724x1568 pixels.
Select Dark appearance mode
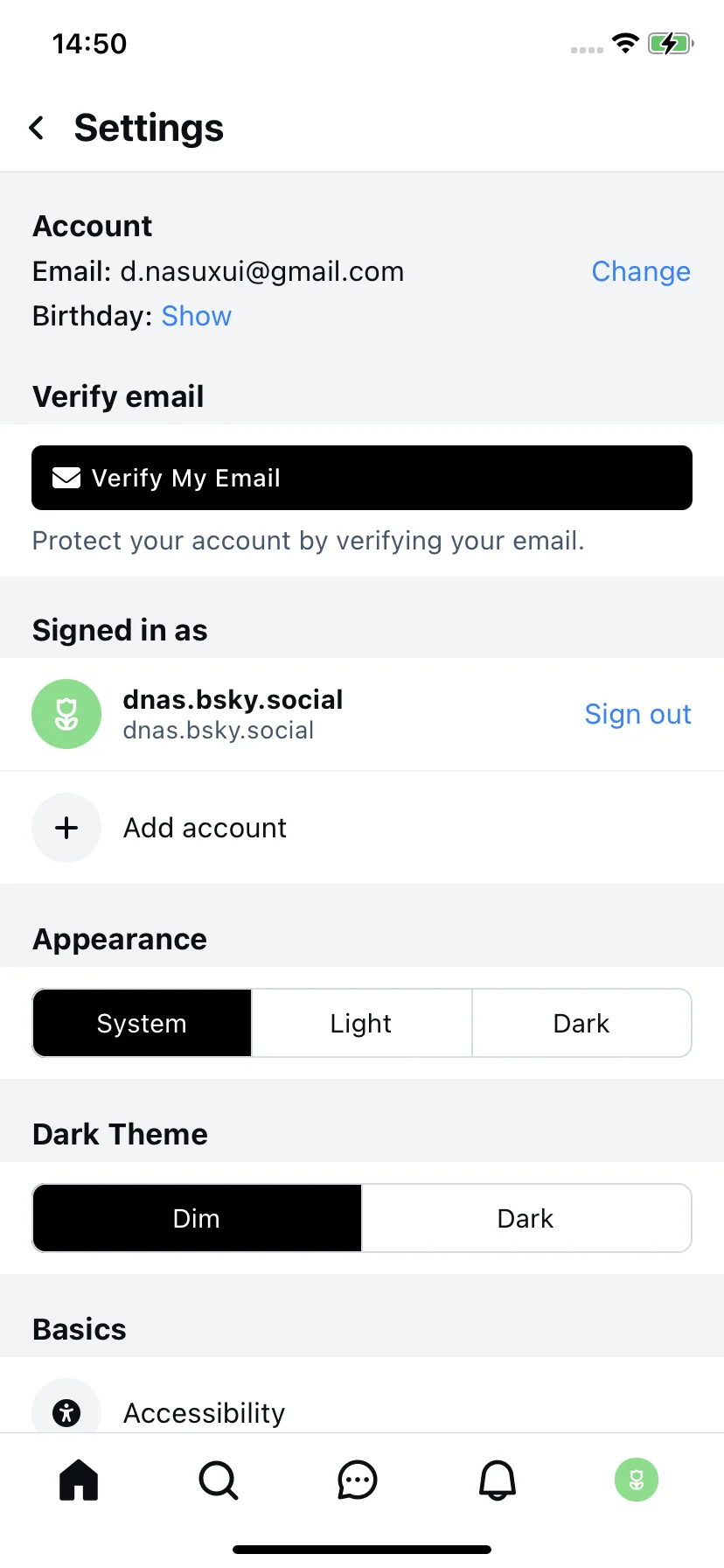(581, 1023)
